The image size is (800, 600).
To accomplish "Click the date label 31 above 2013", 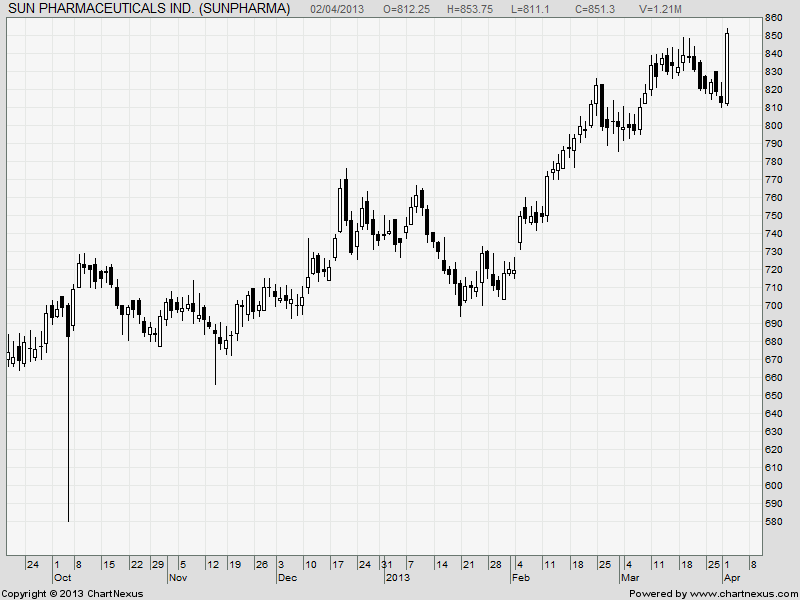I will point(387,565).
